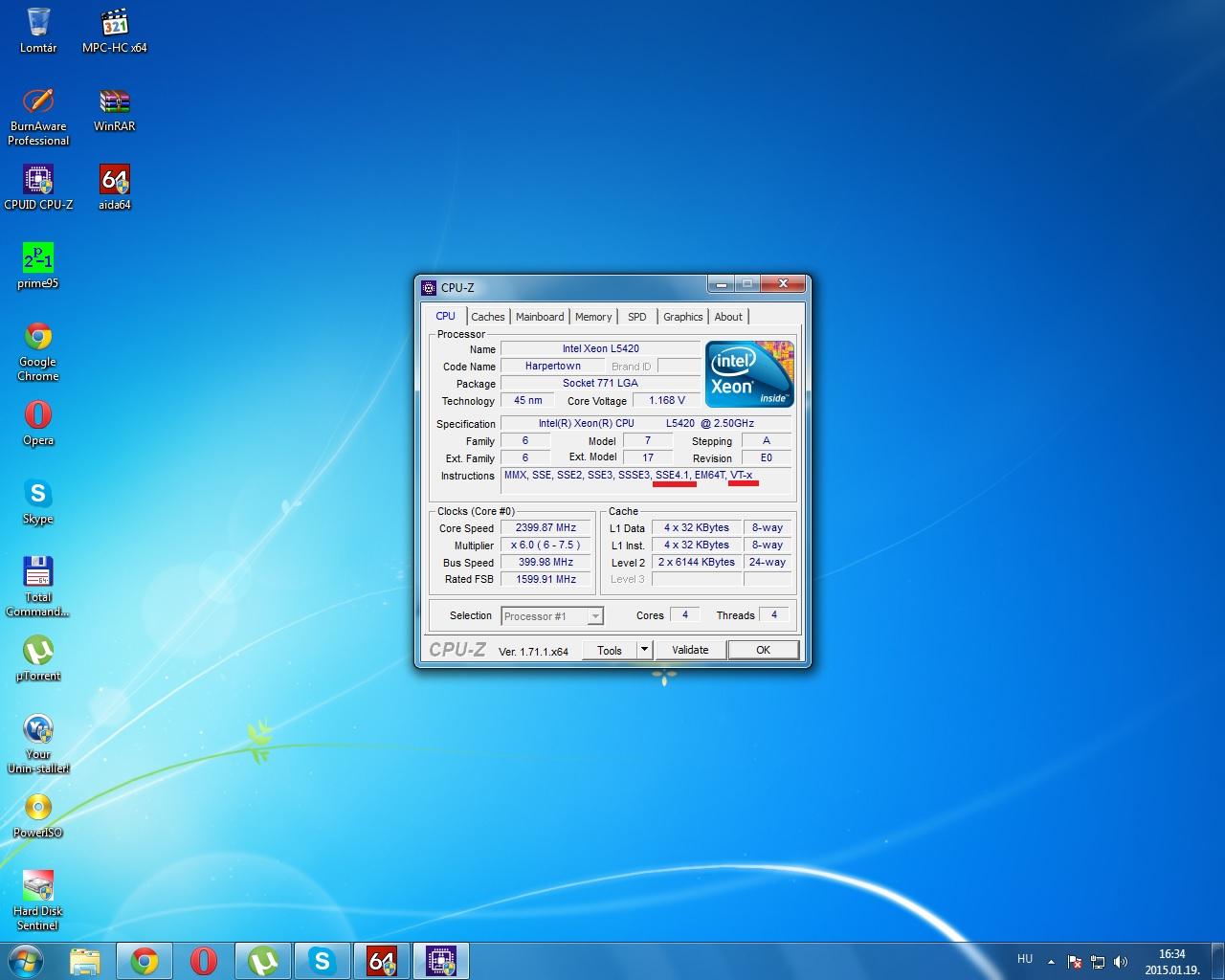Open Google Chrome desktop shortcut

[x=38, y=351]
